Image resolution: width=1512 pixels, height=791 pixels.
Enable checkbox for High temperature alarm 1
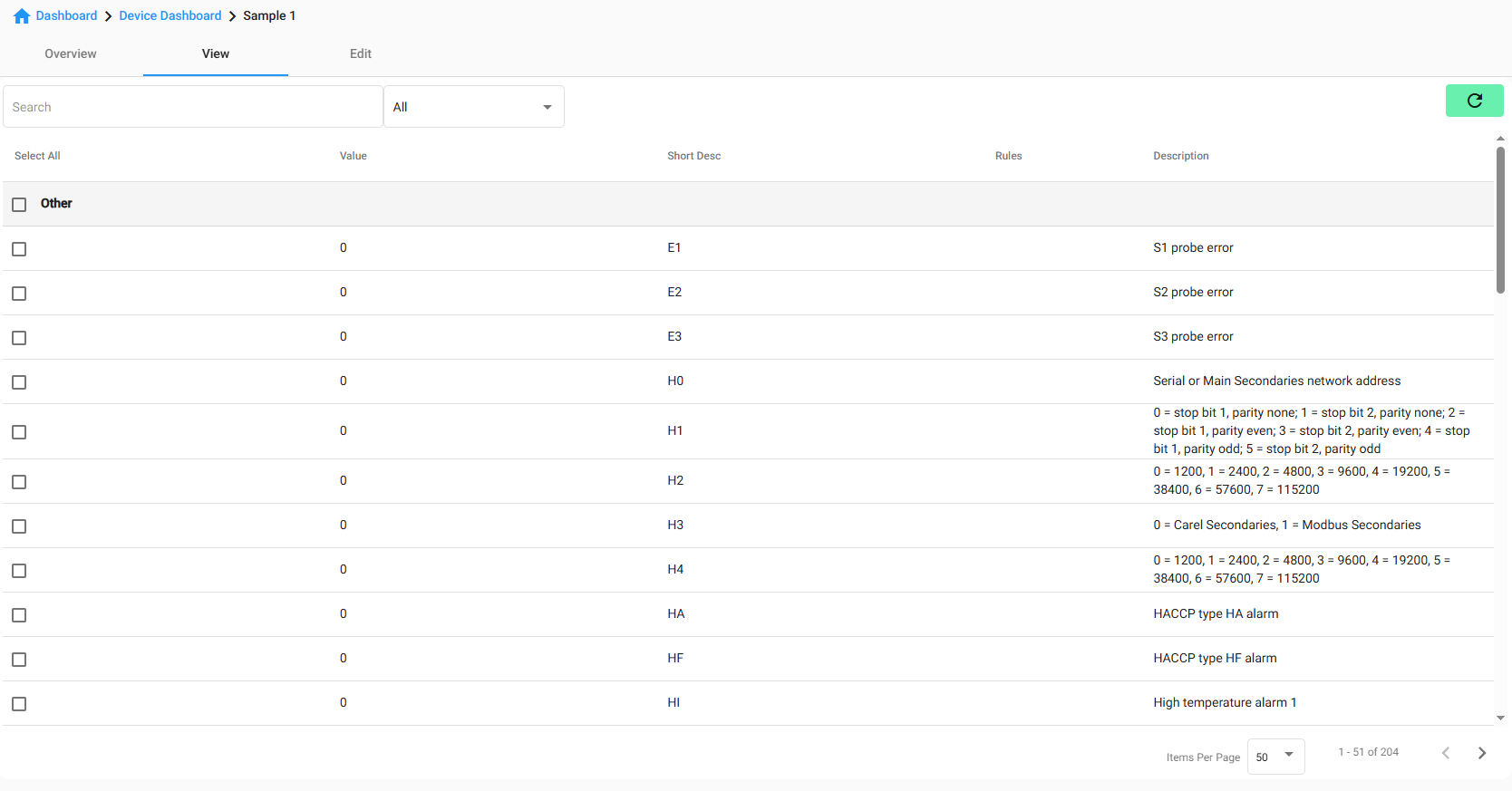point(19,704)
